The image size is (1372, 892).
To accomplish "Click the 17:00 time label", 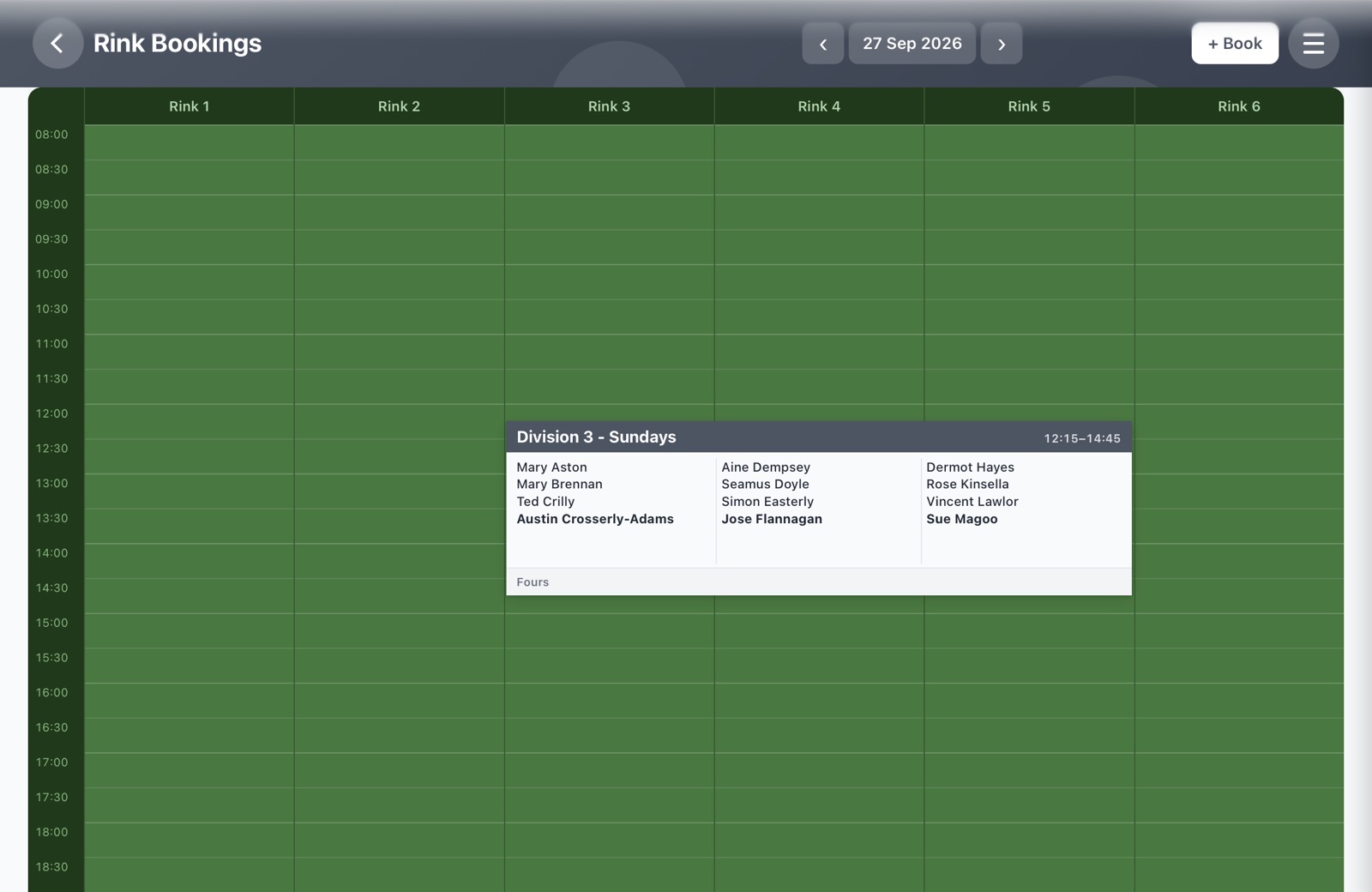I will (51, 762).
